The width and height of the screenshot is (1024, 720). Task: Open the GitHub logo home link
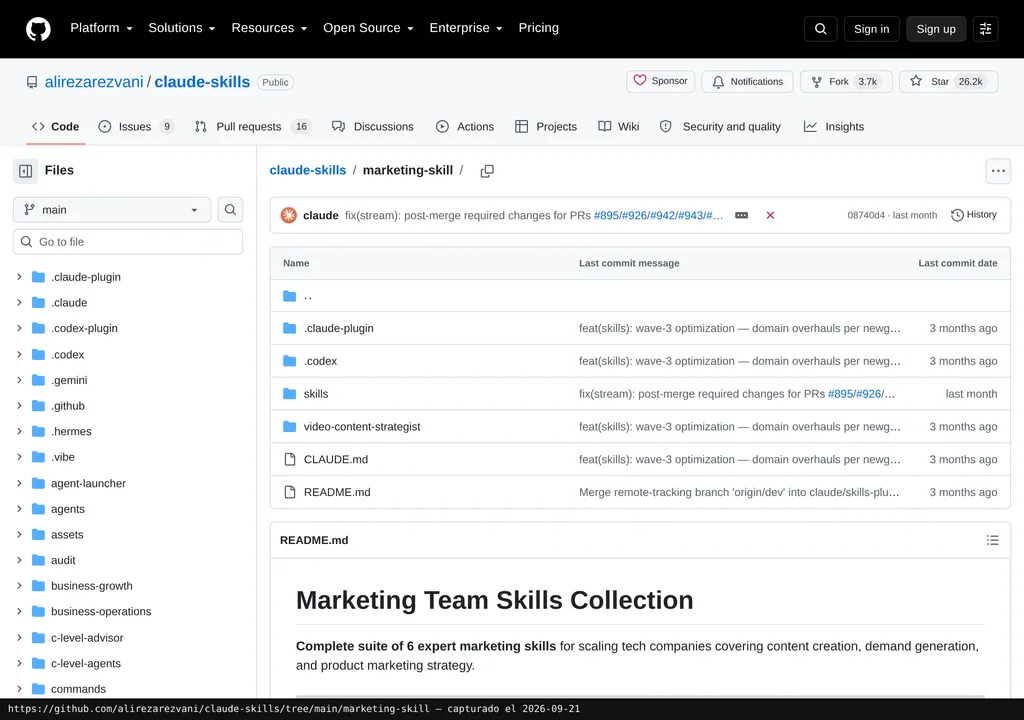click(x=38, y=29)
